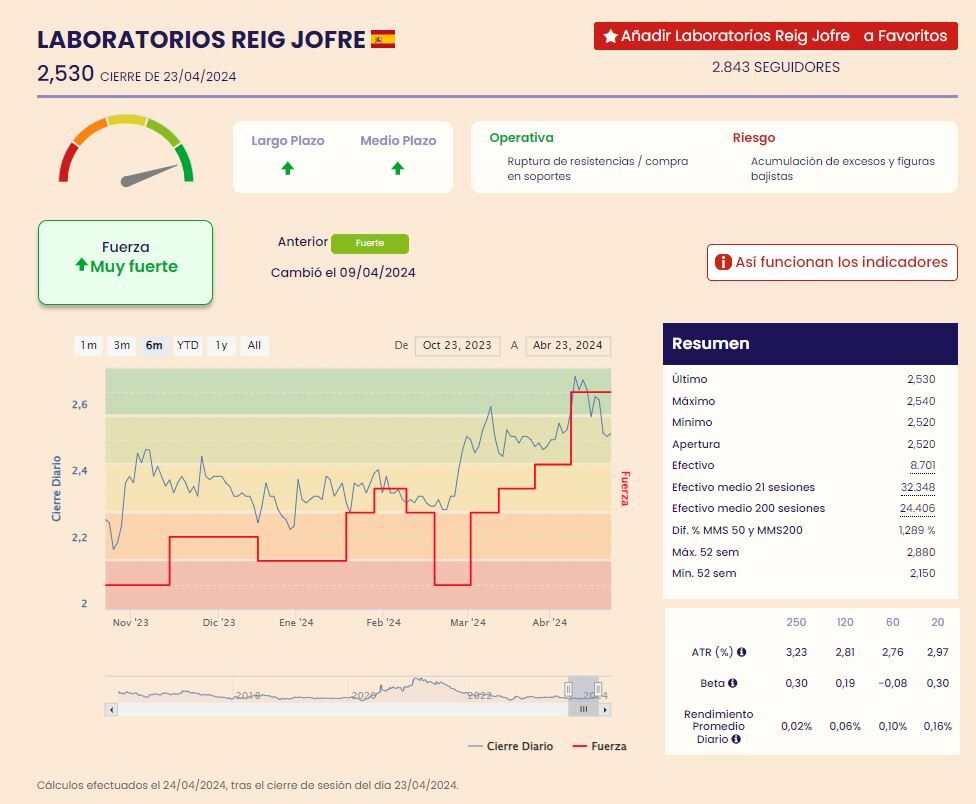This screenshot has height=804, width=976.
Task: Click the Rendimiento 20 value 0,16%
Action: [937, 726]
